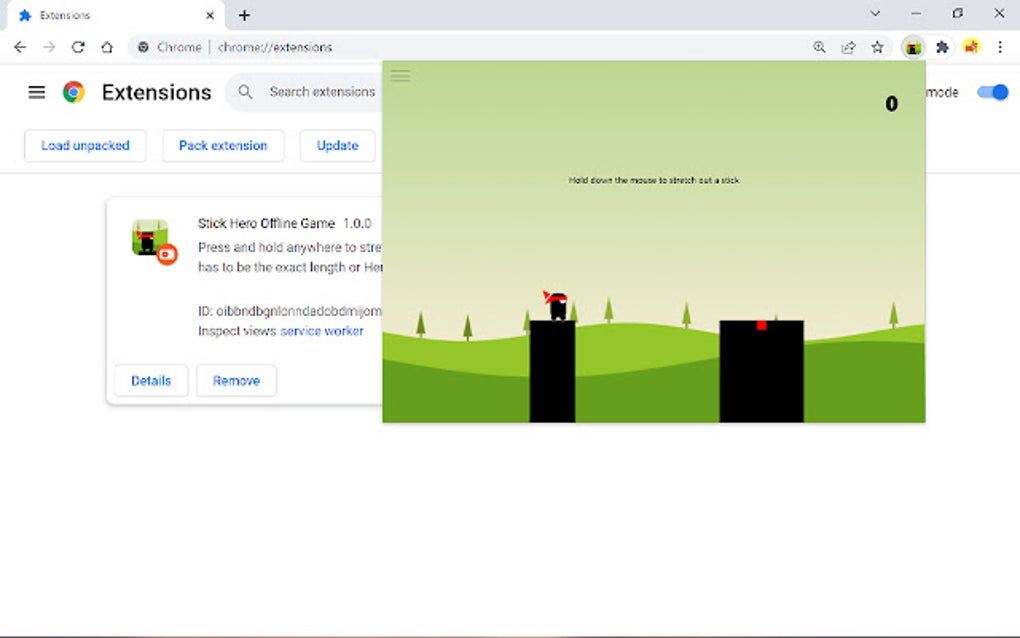Image resolution: width=1020 pixels, height=638 pixels.
Task: Open the Extensions page hamburger menu
Action: click(36, 91)
